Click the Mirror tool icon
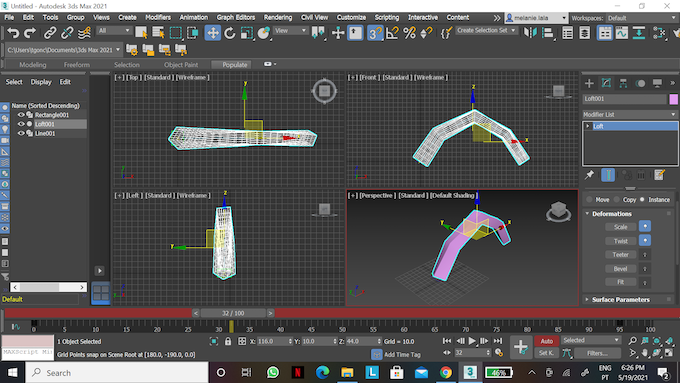Screen dimensions: 680x383 [530, 33]
